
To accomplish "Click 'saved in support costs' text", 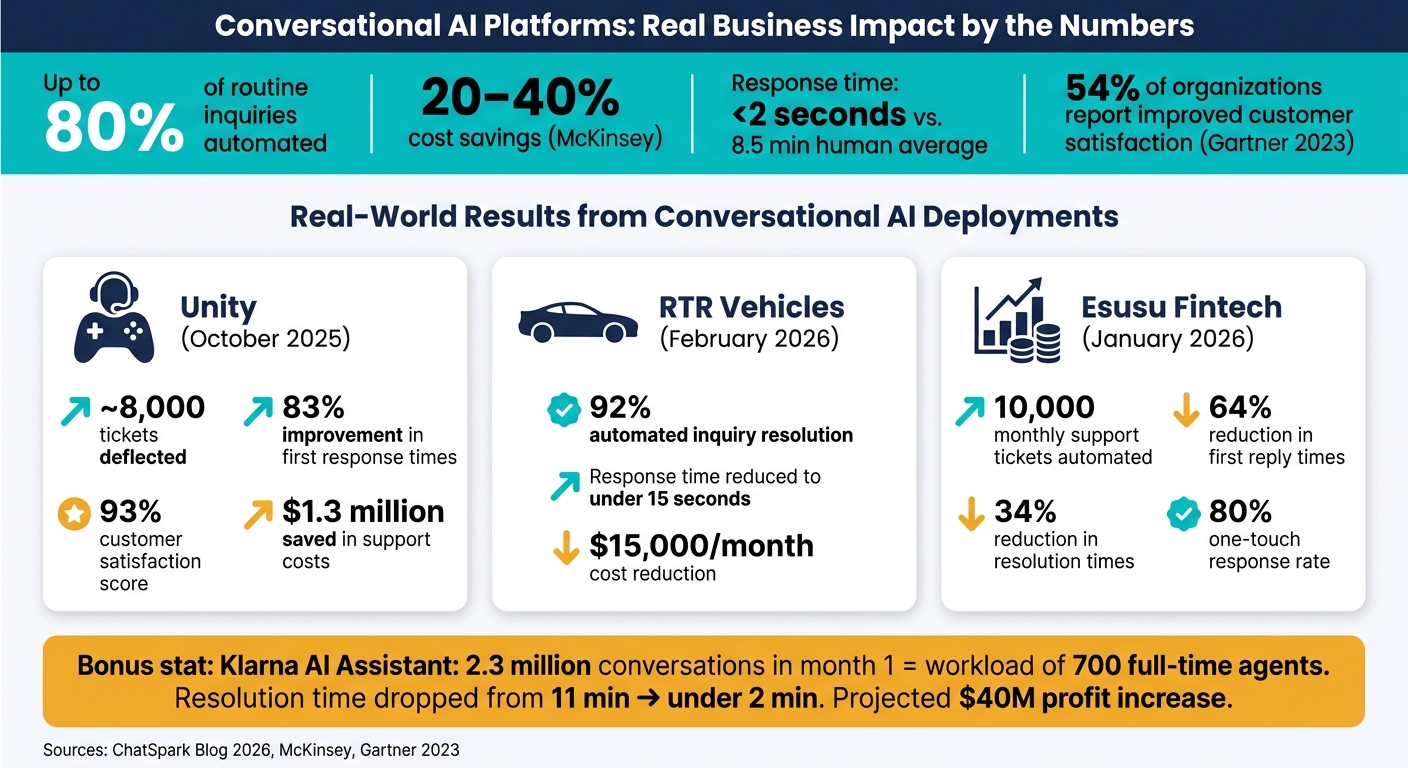I will tap(356, 550).
